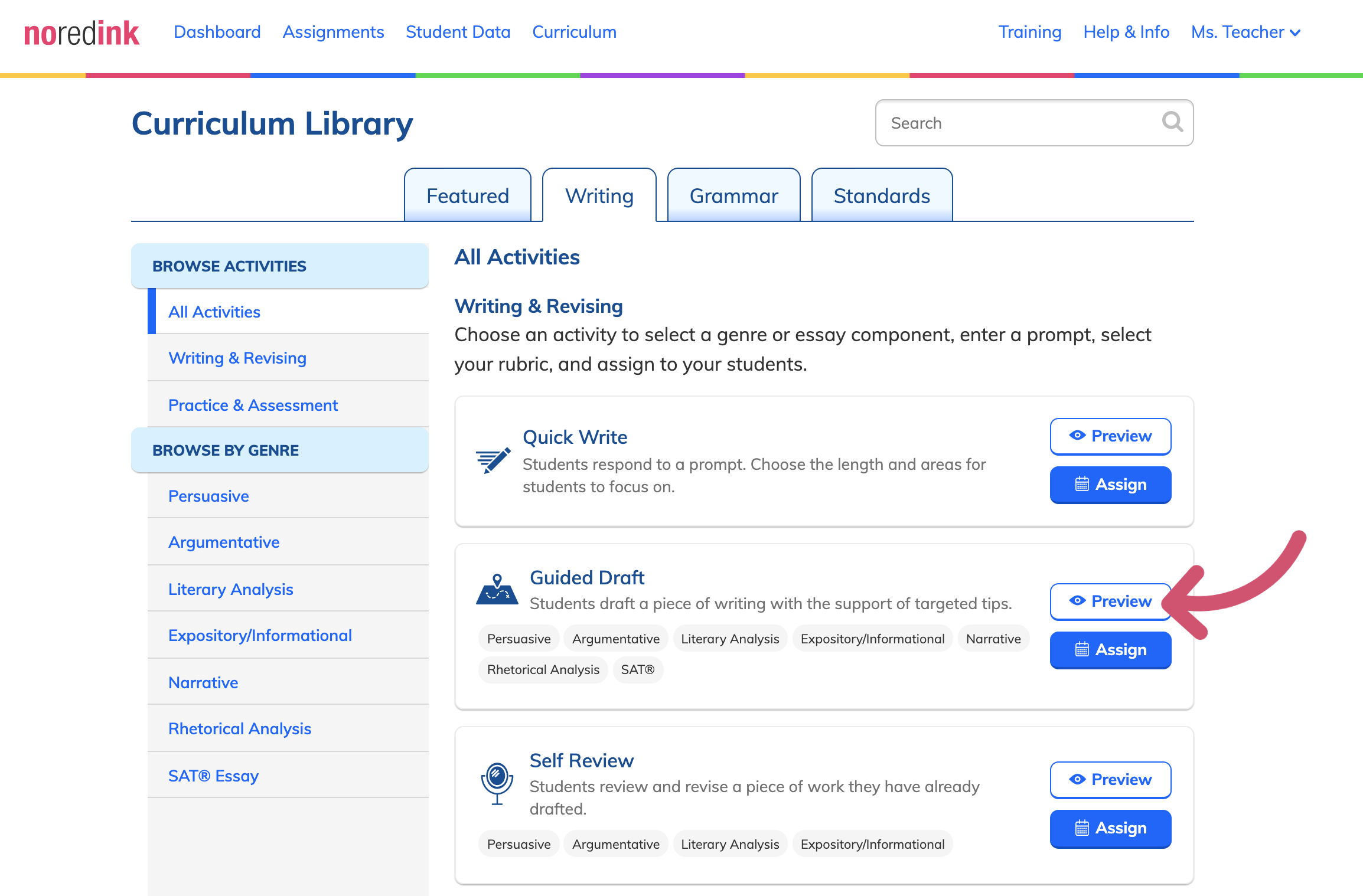Switch to the Featured tab
Screen dimensions: 1363x896
[468, 195]
